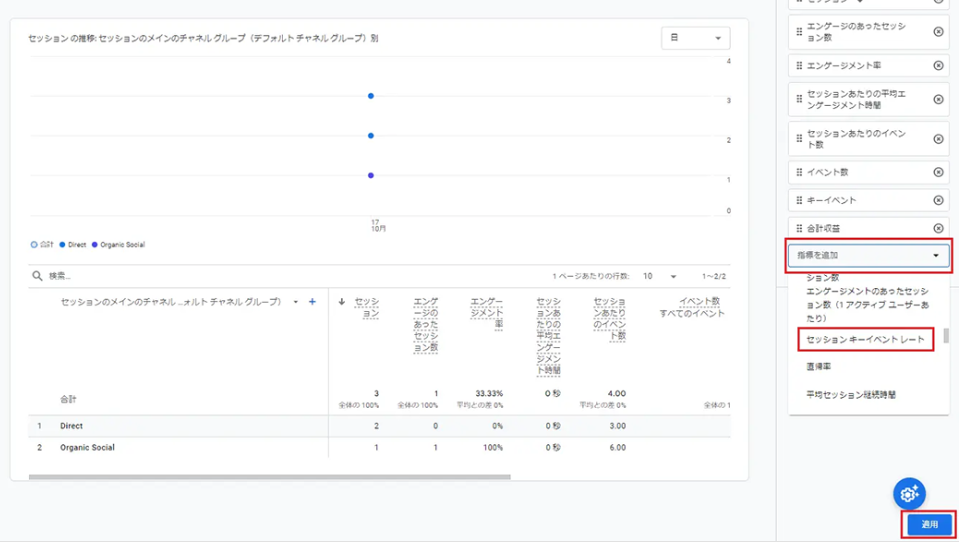
Task: Open the 日 granularity dropdown
Action: click(695, 38)
